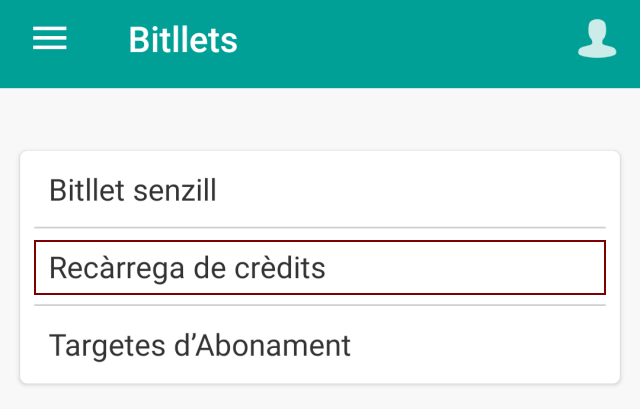Open Recàrrega de crèdits
Image resolution: width=640 pixels, height=409 pixels.
tap(319, 268)
